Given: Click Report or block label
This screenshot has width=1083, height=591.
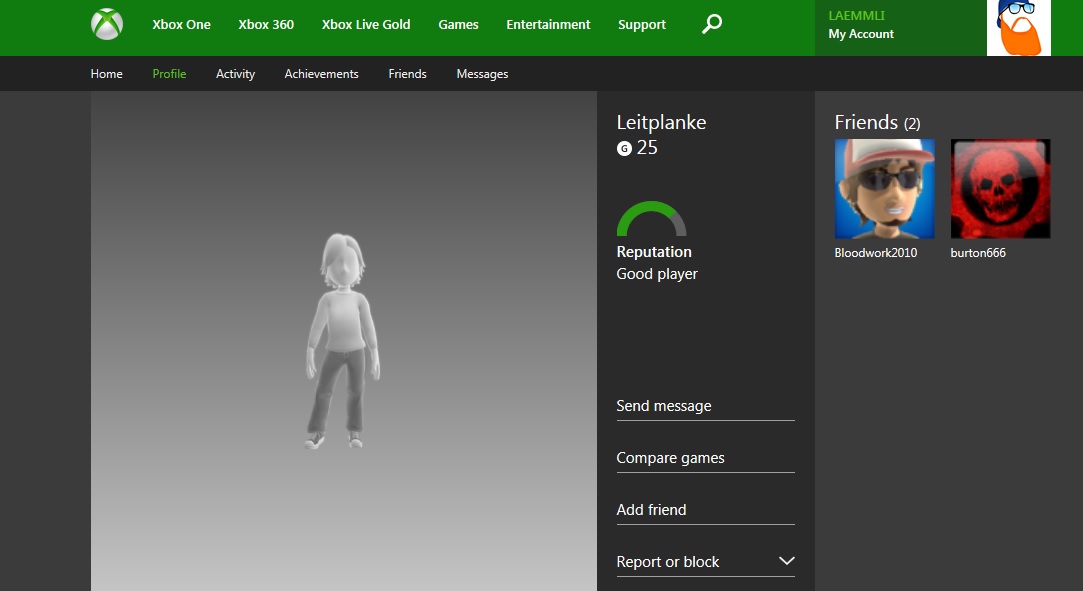Looking at the screenshot, I should click(667, 562).
